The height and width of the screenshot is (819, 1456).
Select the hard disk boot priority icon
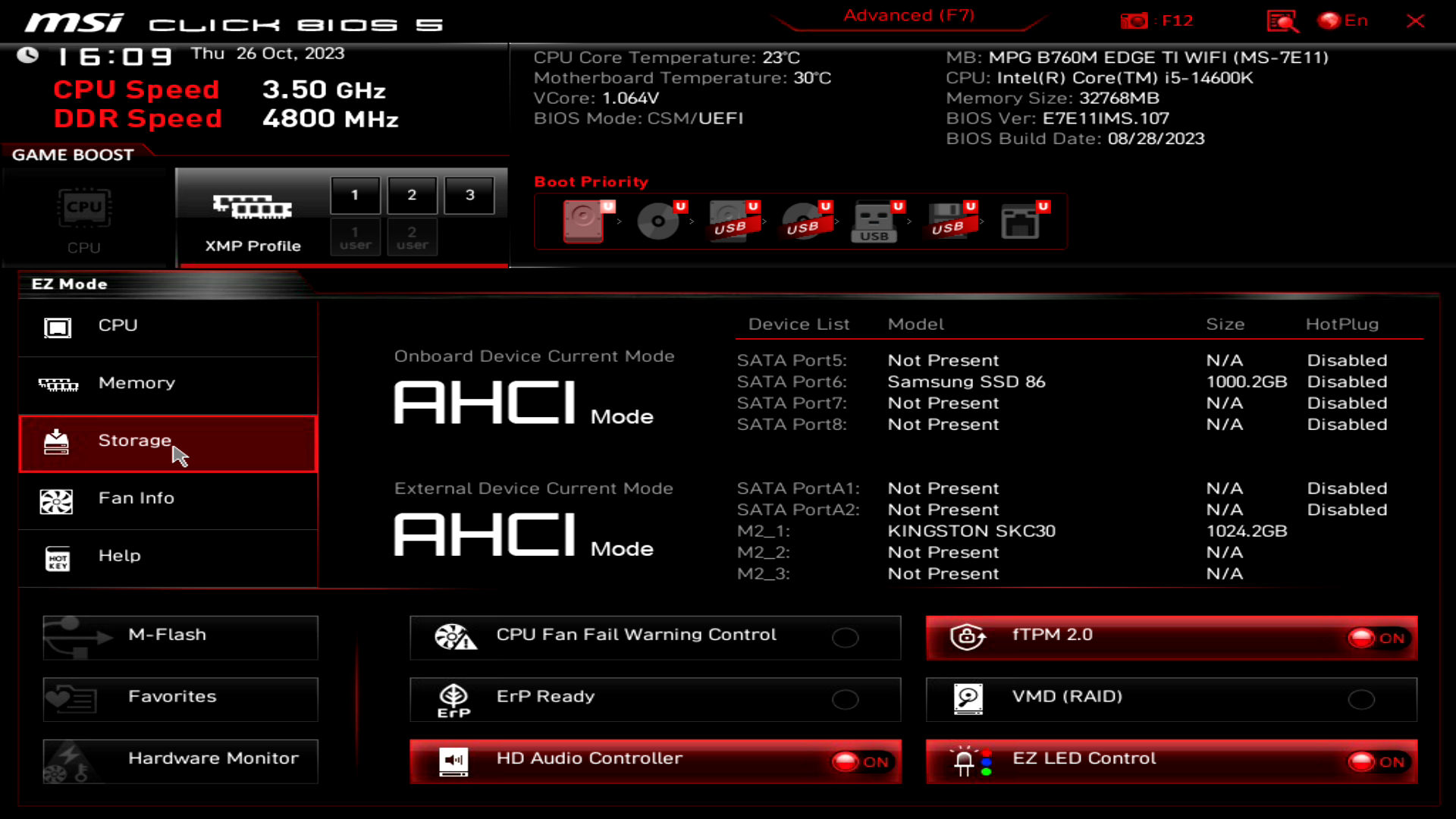(584, 221)
